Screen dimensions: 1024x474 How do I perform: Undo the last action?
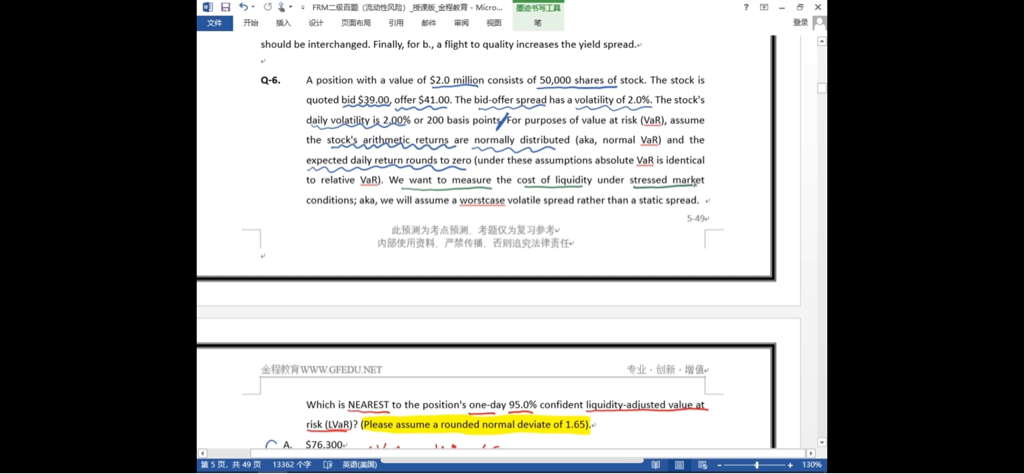click(x=243, y=7)
